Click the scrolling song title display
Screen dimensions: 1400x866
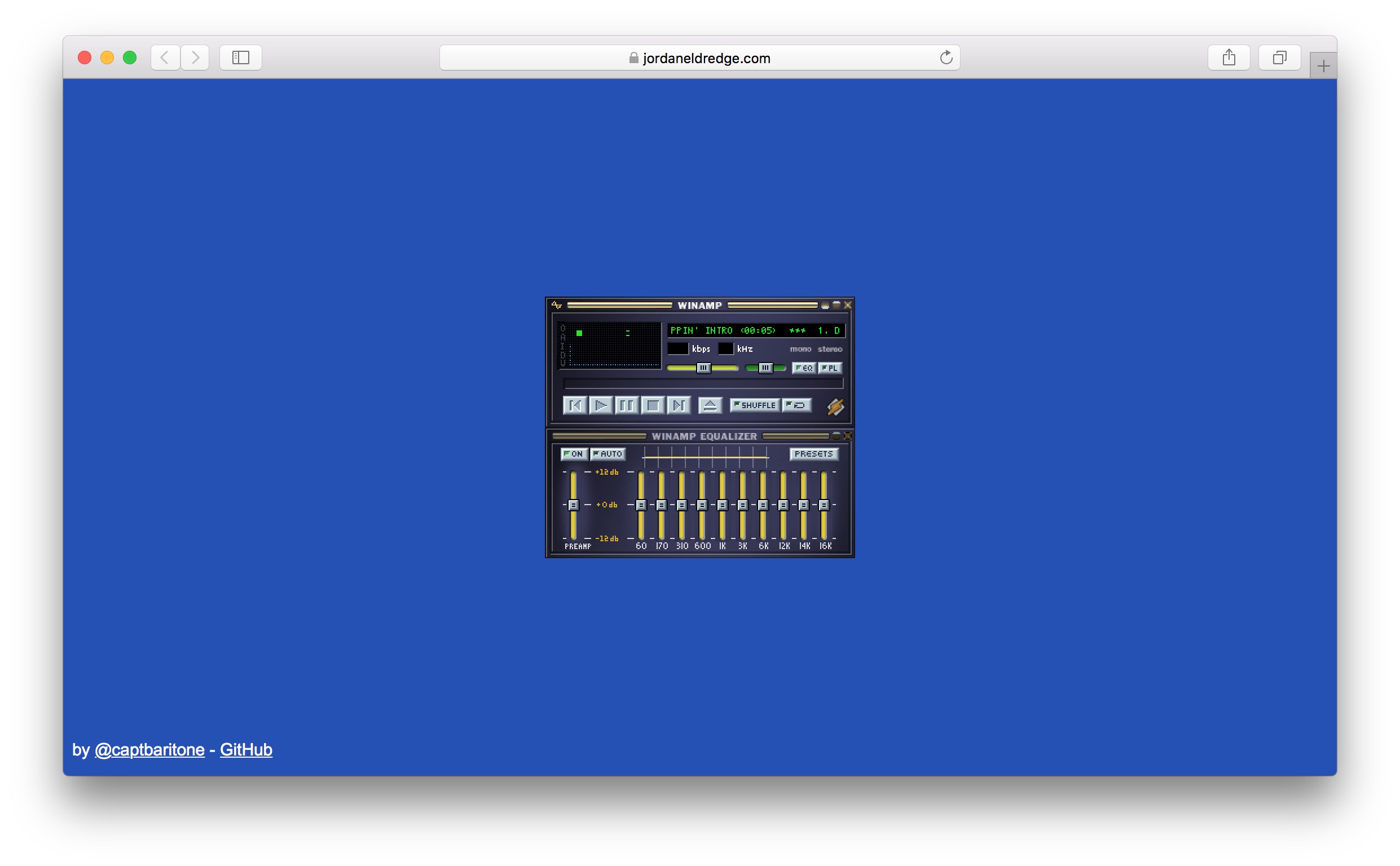756,330
